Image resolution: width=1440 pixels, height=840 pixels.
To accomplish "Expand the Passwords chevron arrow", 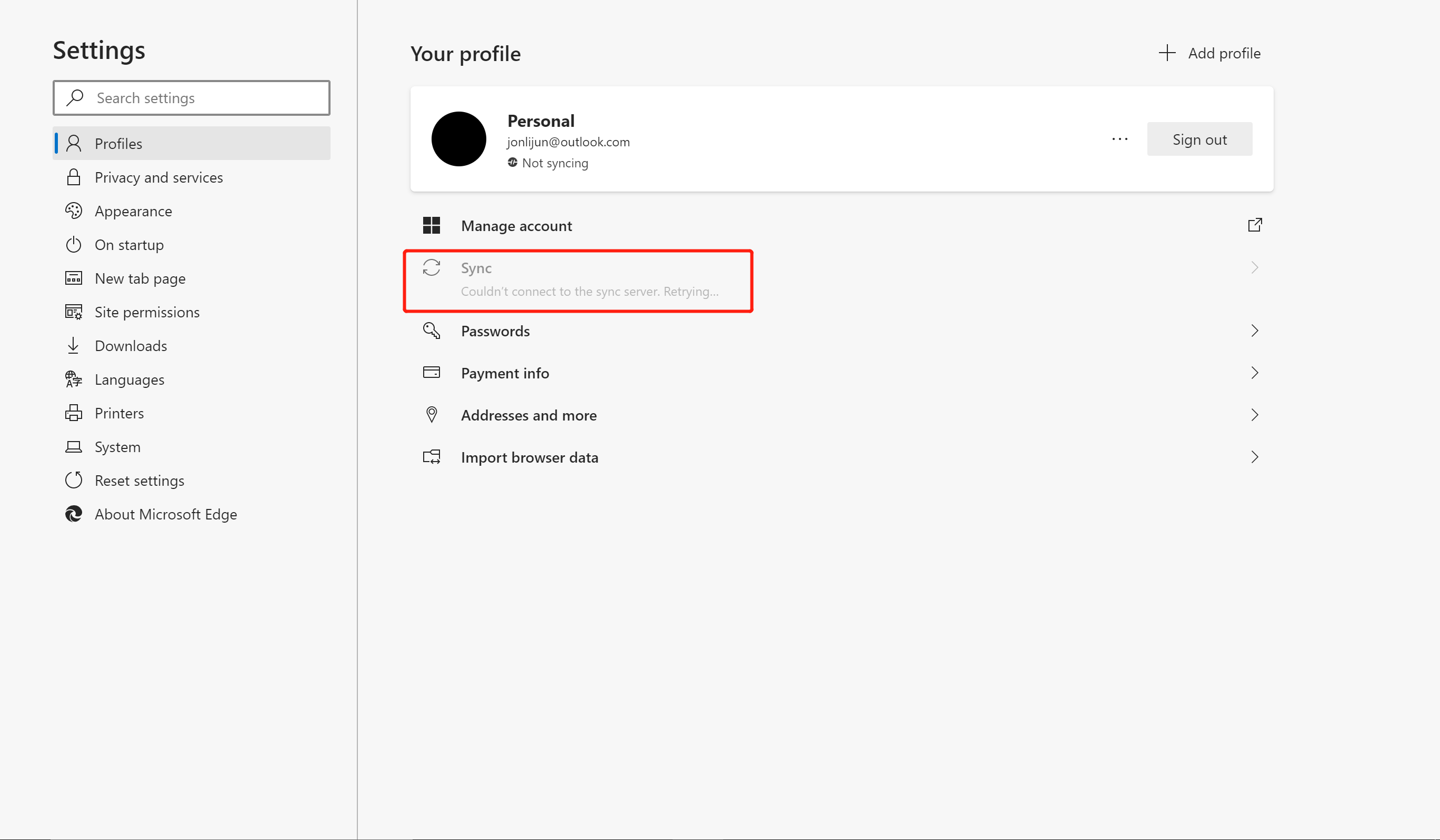I will point(1254,331).
